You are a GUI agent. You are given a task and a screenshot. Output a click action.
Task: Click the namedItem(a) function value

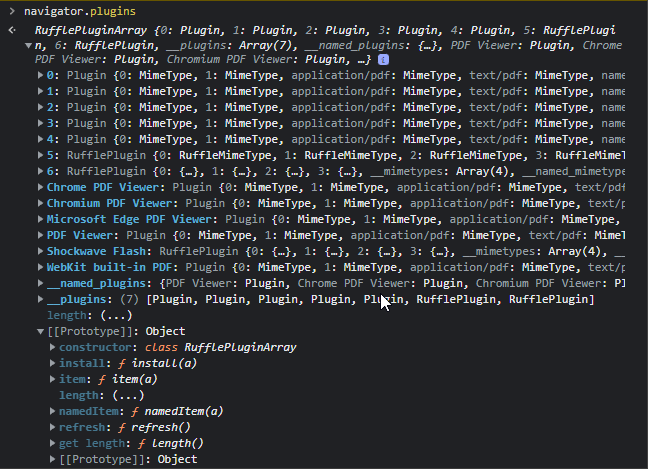click(x=184, y=411)
